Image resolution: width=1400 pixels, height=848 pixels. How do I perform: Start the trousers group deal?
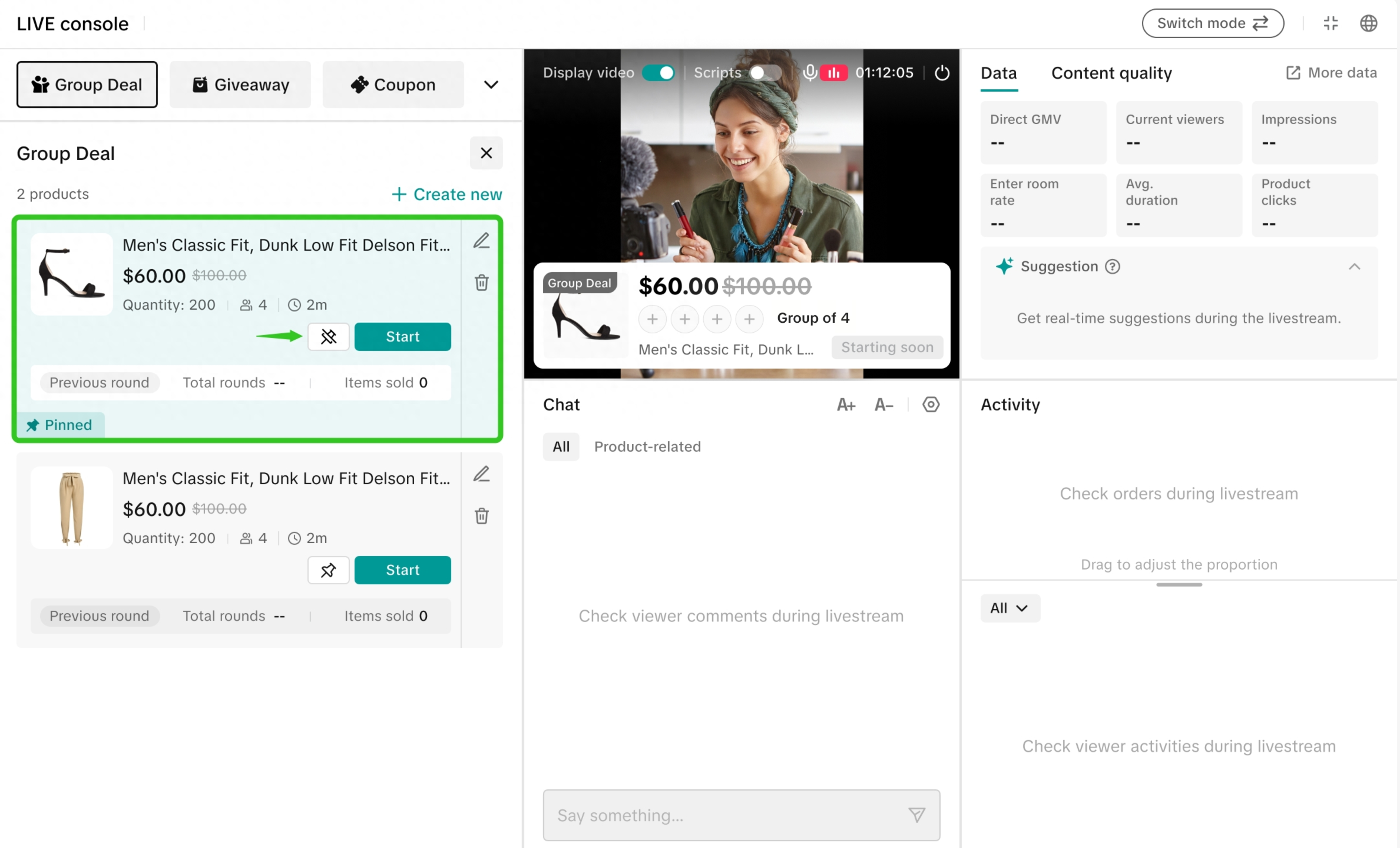pos(402,570)
